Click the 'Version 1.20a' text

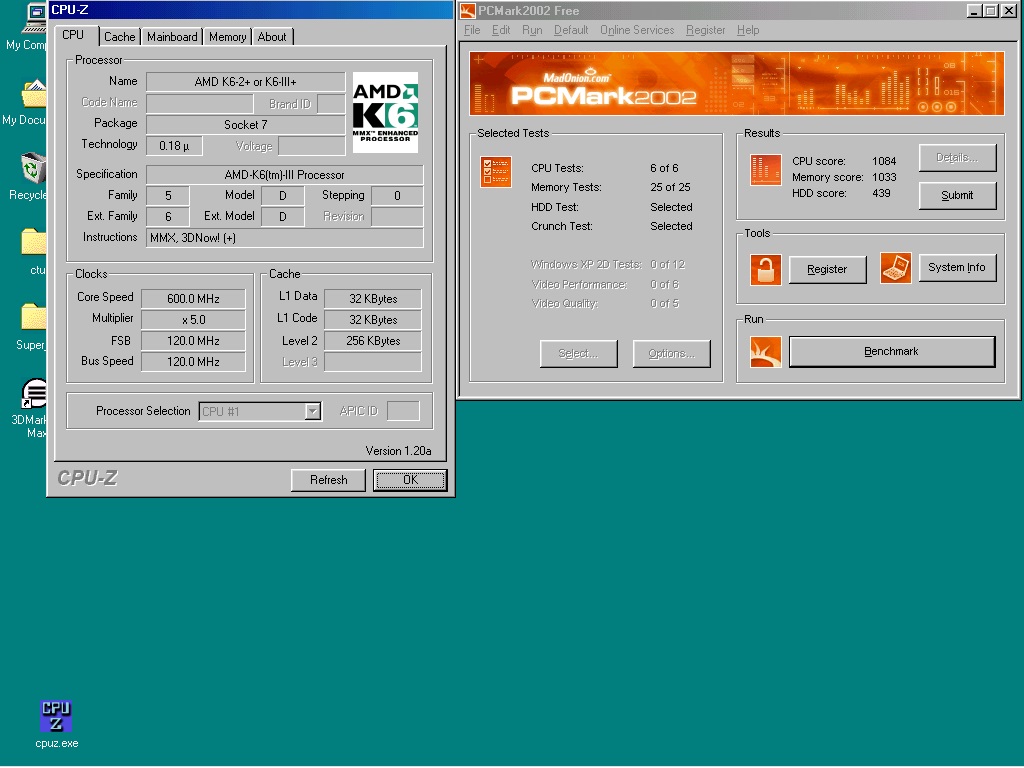(398, 451)
